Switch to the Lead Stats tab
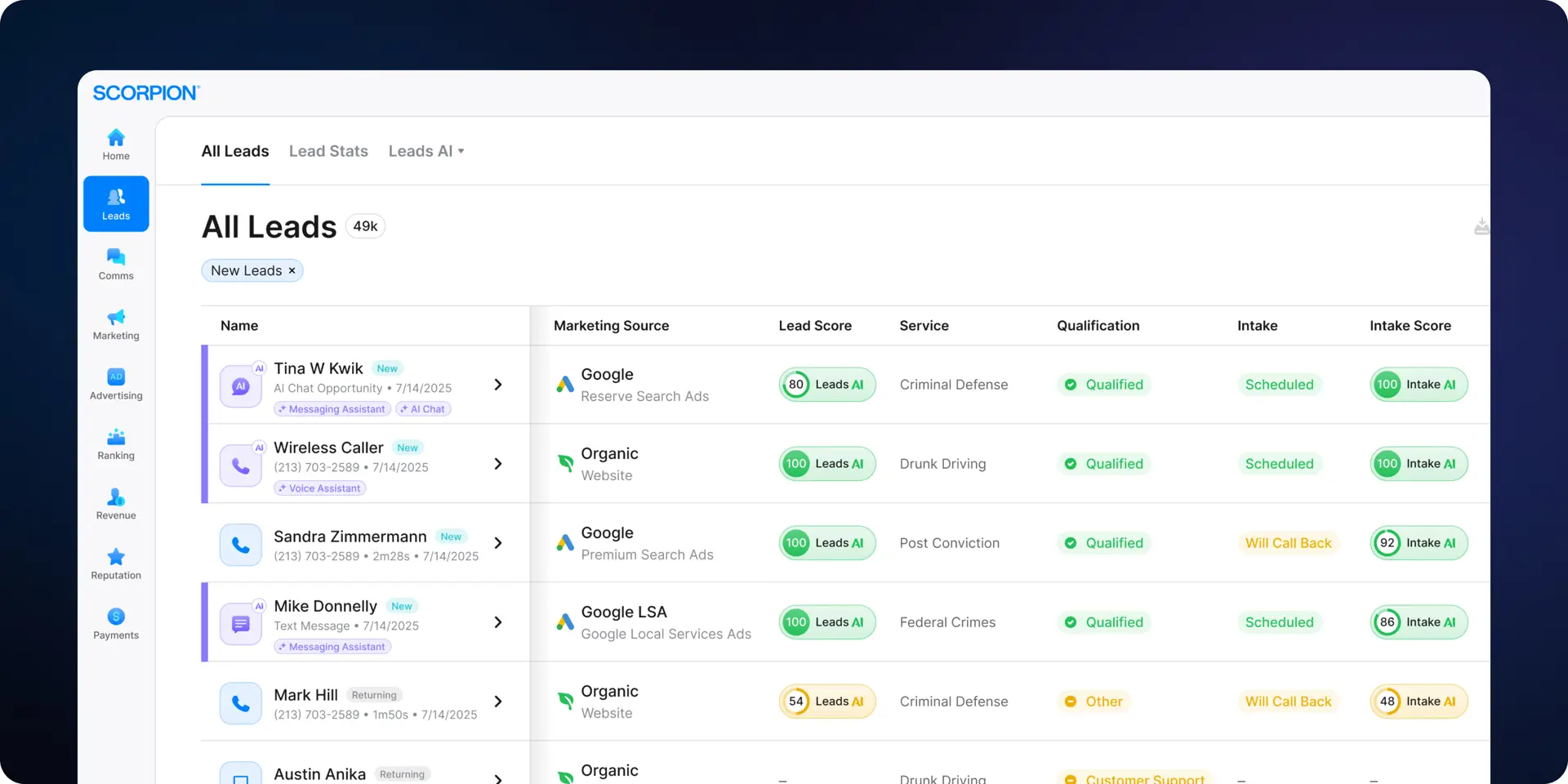This screenshot has width=1568, height=784. click(327, 151)
